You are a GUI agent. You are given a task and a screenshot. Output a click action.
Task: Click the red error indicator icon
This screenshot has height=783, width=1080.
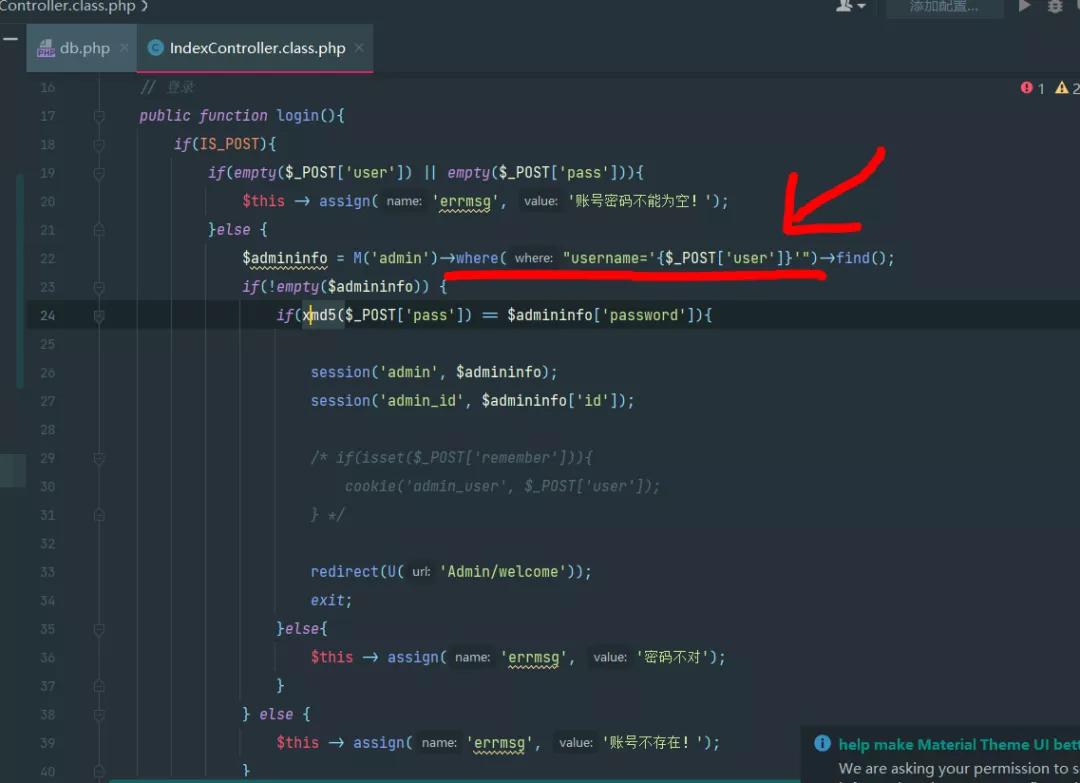pyautogui.click(x=1027, y=88)
